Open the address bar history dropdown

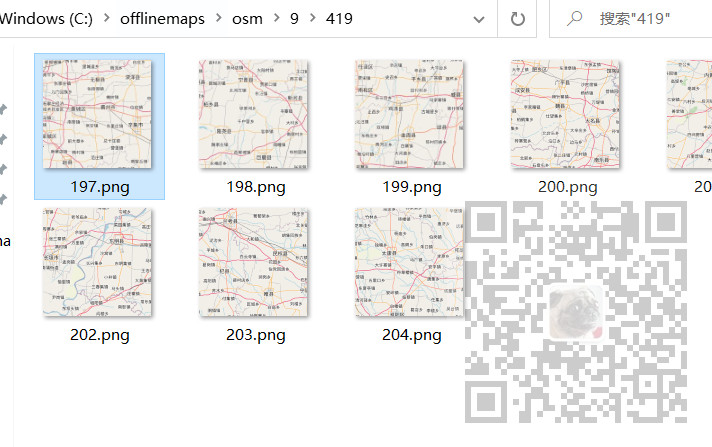coord(479,19)
